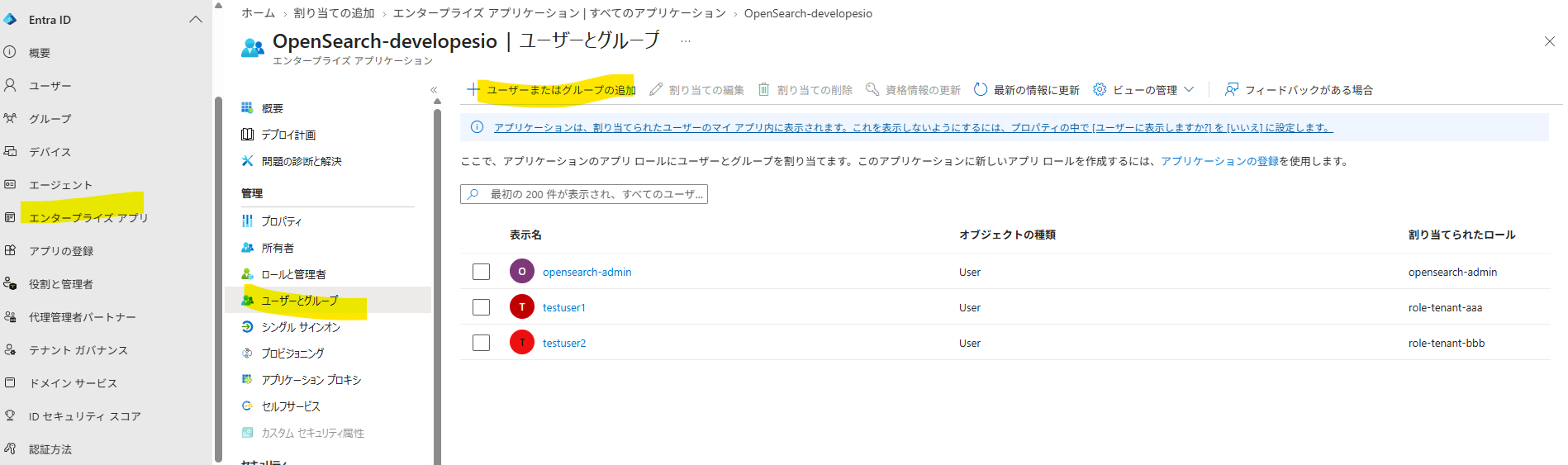Viewport: 1568px width, 465px height.
Task: Click the プロパティ bars icon
Action: coord(247,221)
